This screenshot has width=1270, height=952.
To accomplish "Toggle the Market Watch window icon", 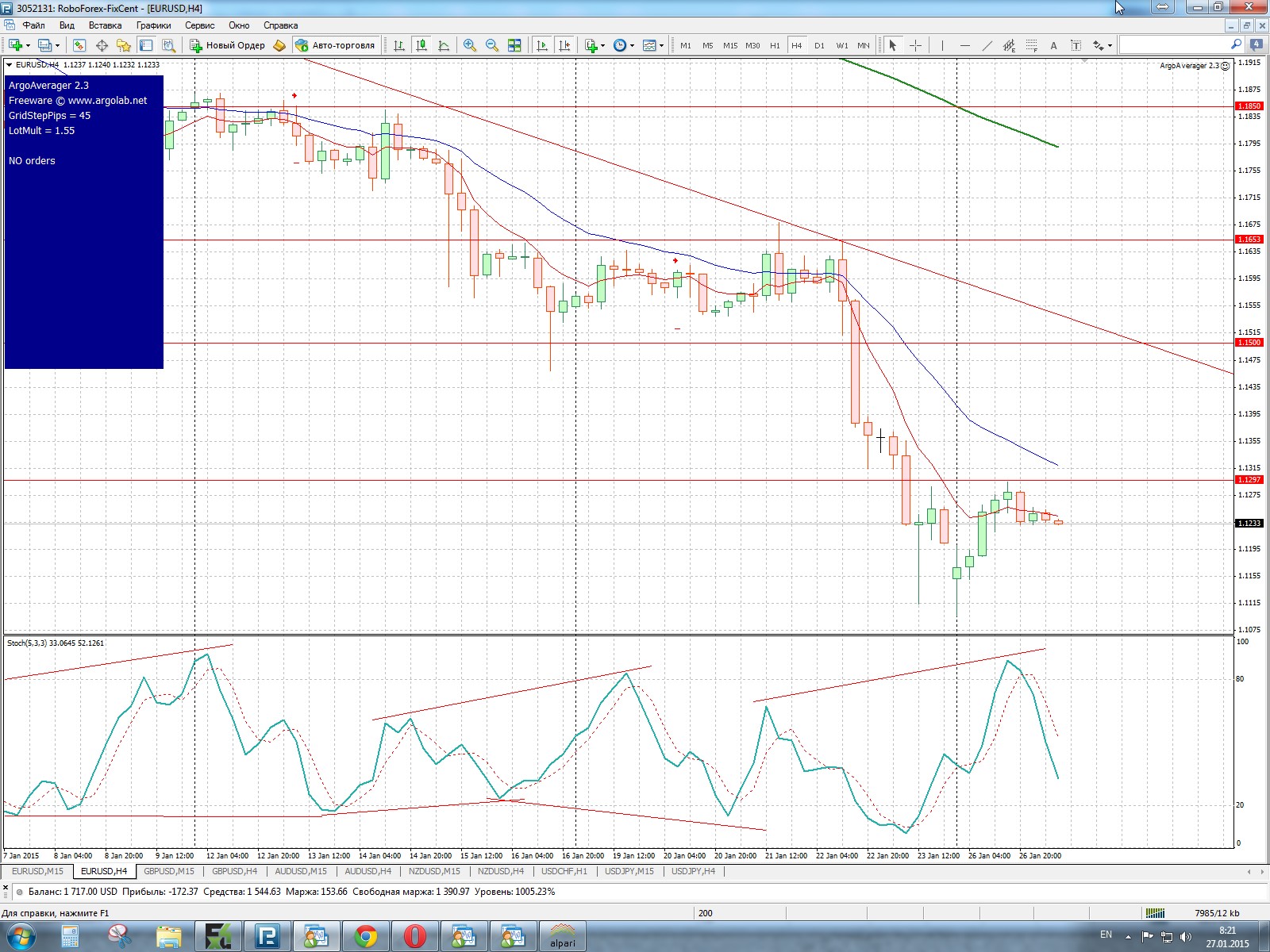I will click(79, 45).
